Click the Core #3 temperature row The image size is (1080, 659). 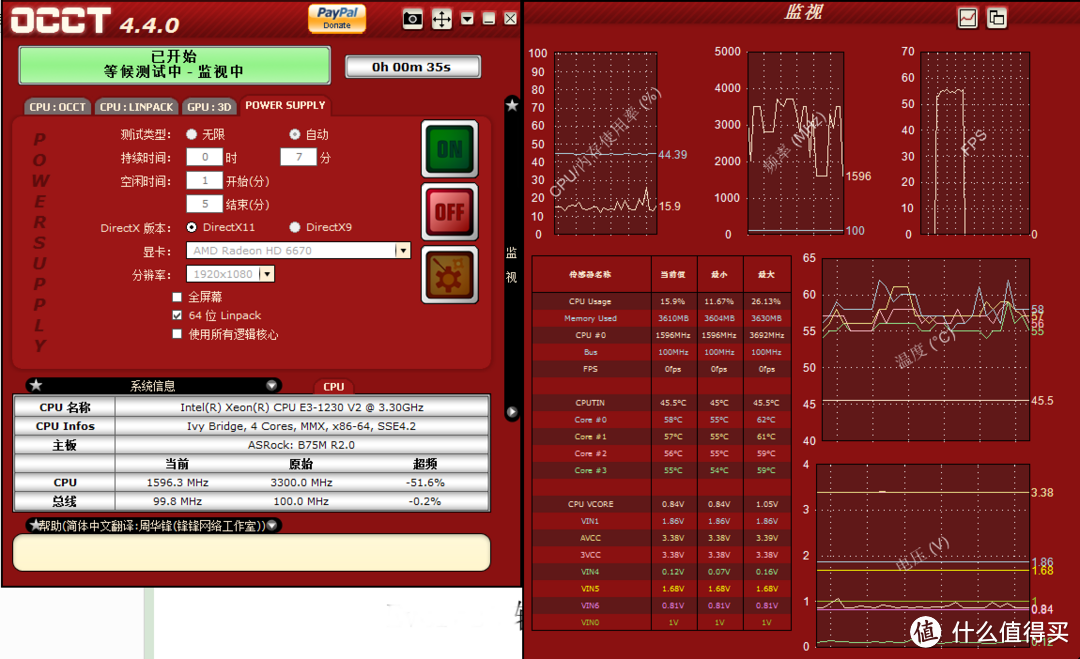pos(661,470)
